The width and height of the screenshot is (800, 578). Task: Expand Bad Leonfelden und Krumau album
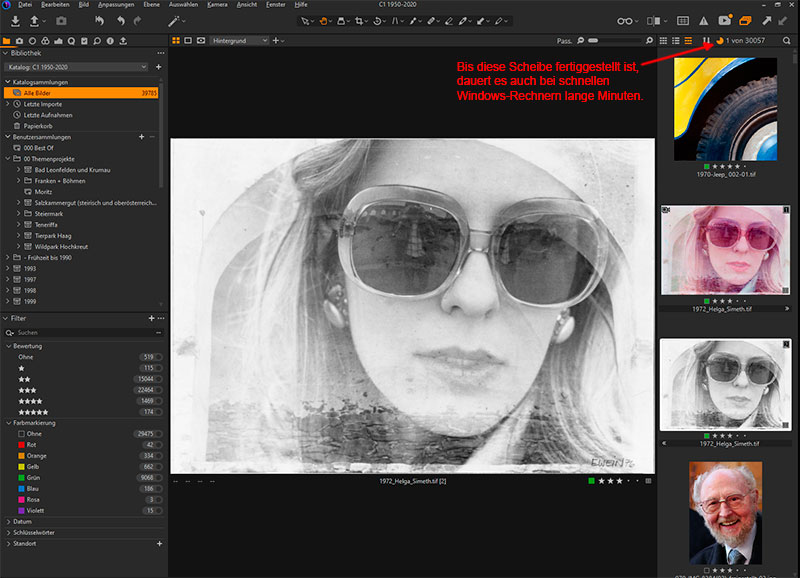(x=18, y=170)
